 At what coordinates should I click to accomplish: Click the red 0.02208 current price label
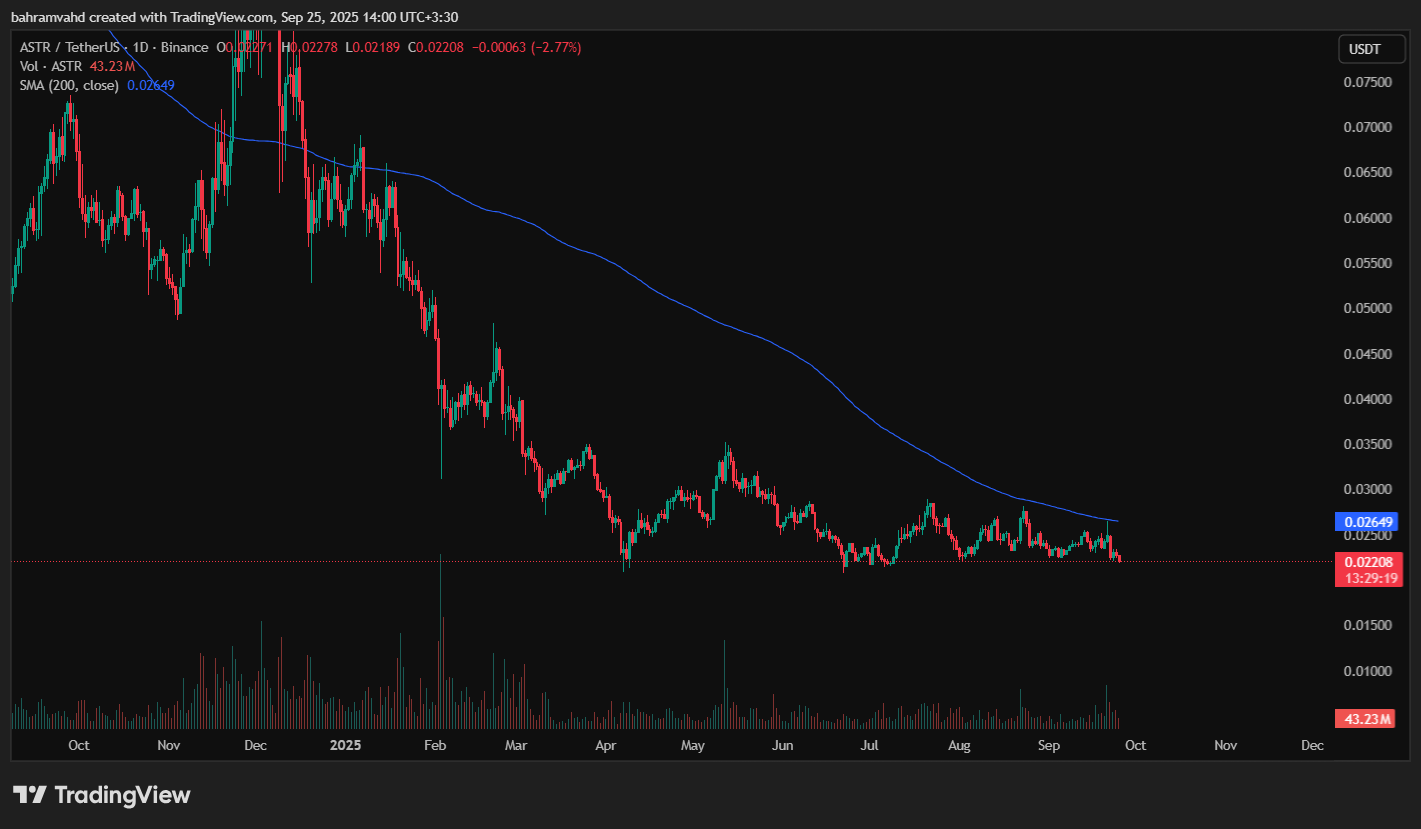point(1364,562)
